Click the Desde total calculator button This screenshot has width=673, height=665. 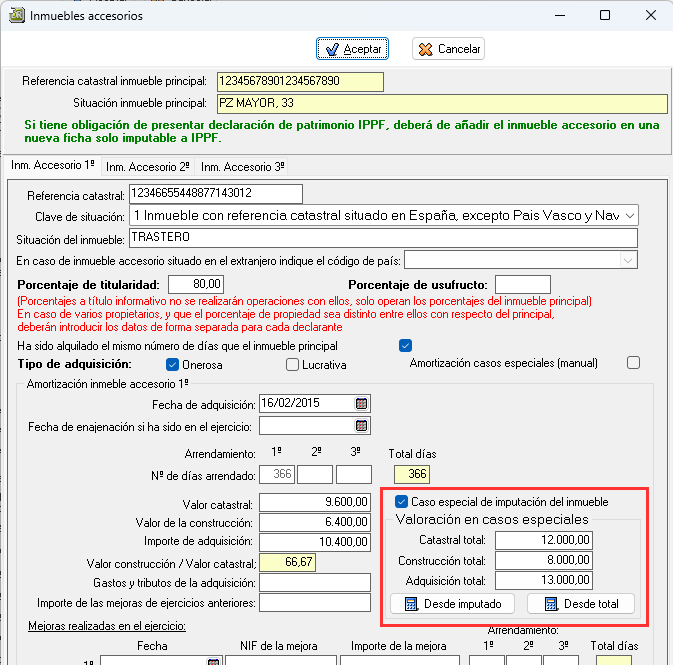coord(581,604)
